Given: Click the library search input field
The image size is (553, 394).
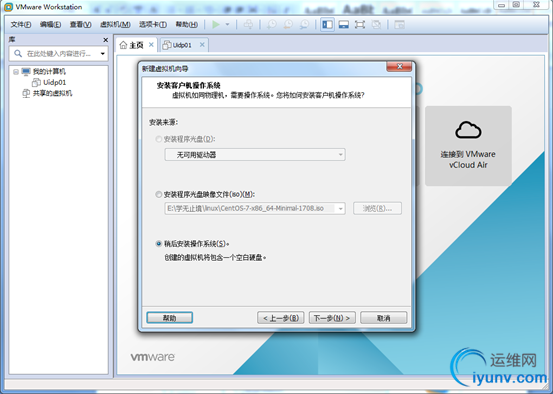Looking at the screenshot, I should coord(59,54).
